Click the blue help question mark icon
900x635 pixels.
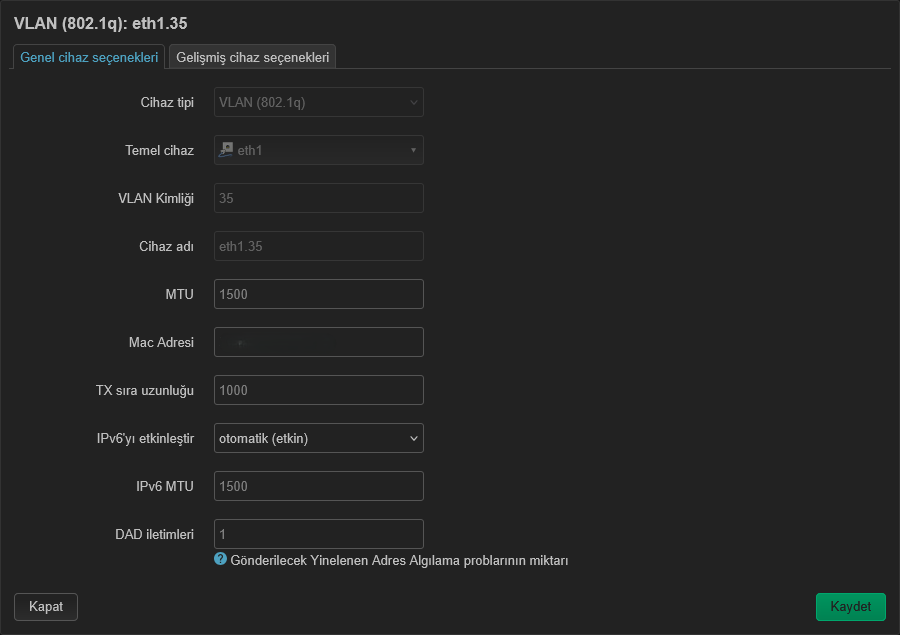pos(220,559)
